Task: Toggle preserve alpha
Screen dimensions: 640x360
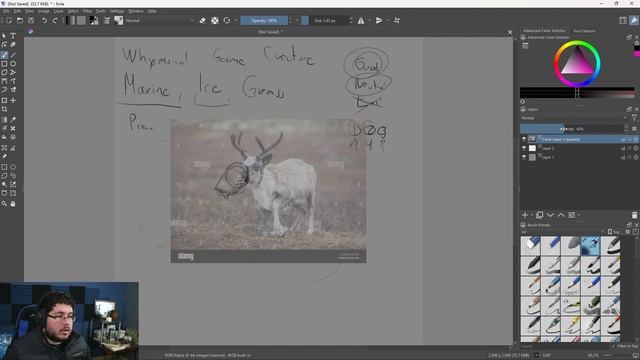Action: point(215,20)
